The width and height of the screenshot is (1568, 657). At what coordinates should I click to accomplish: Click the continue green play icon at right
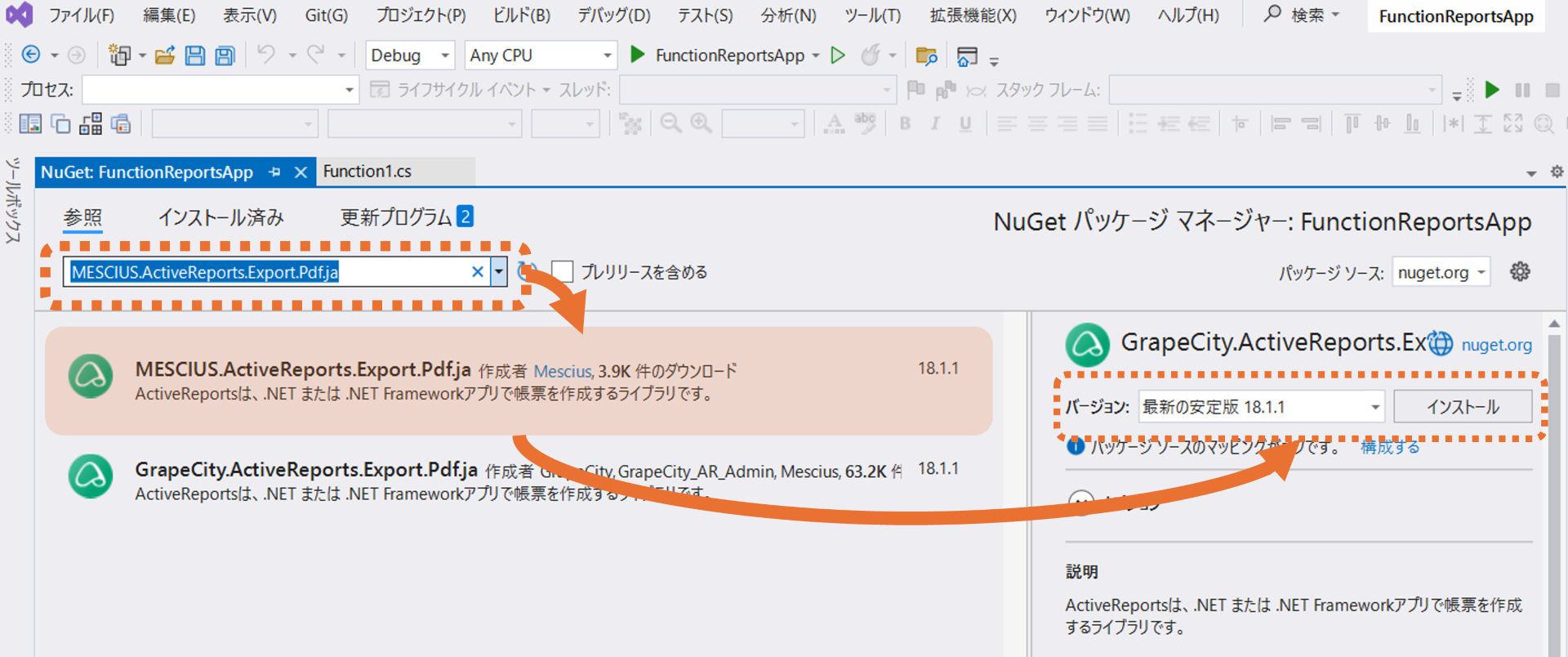click(x=1492, y=90)
